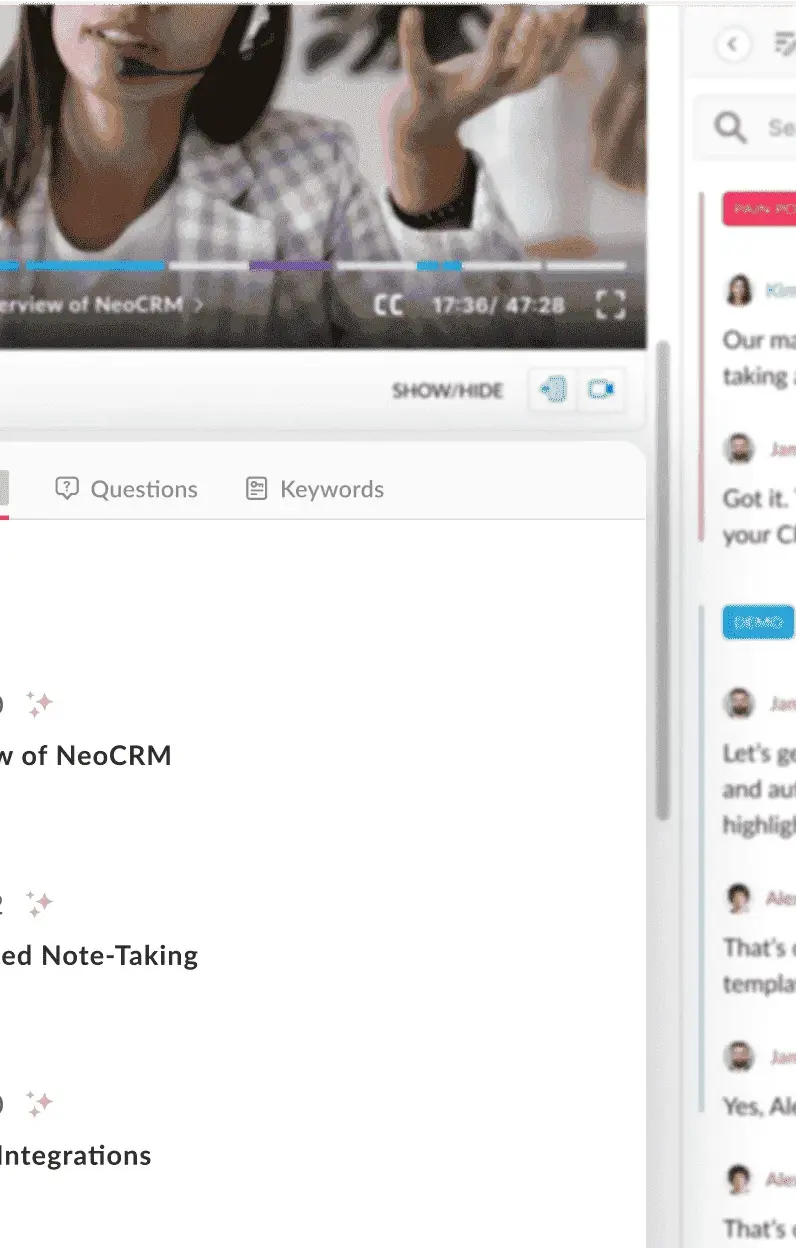Toggle closed captions with the CC icon
Screen dimensions: 796x1248
coord(389,305)
